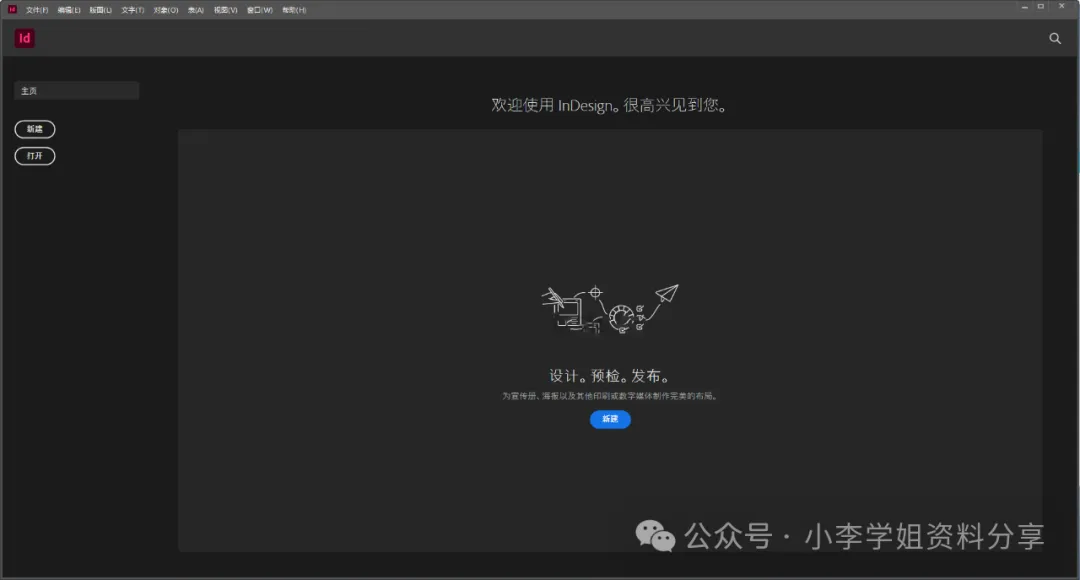
Task: Open the 窗口(W) menu
Action: click(260, 10)
